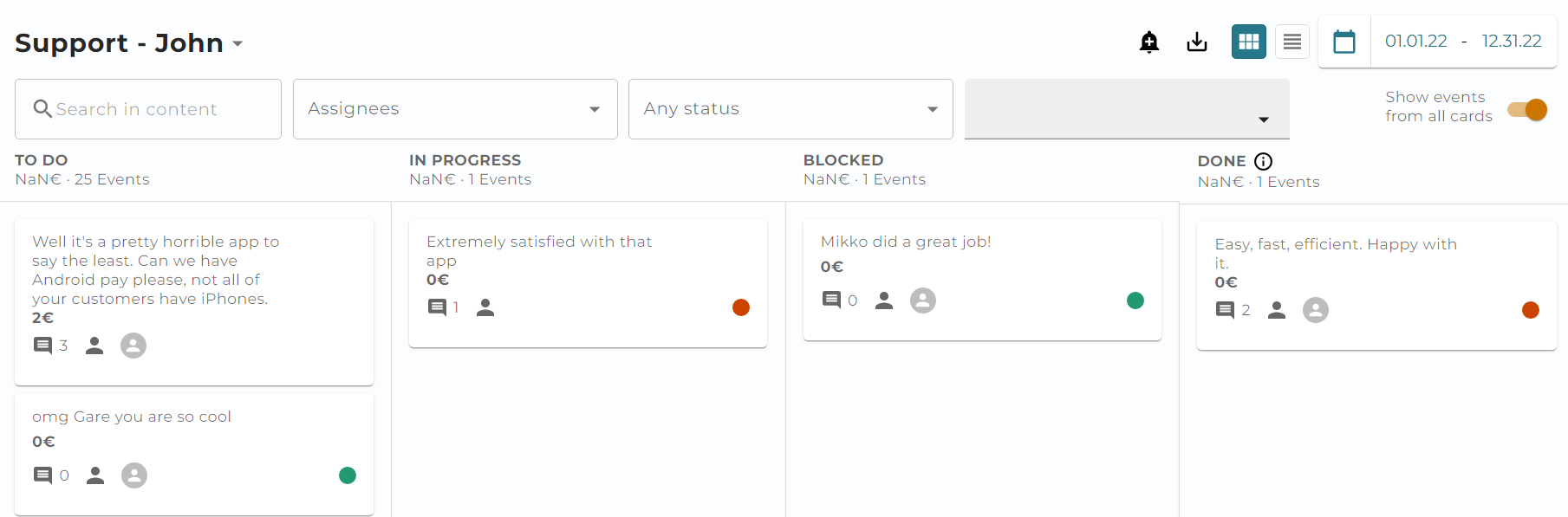
Task: Download board data via download icon
Action: pyautogui.click(x=1197, y=42)
